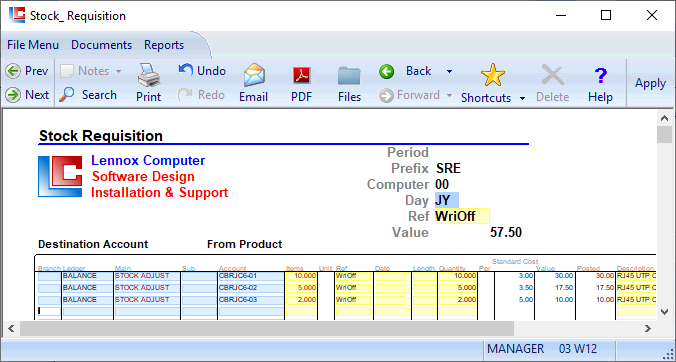The width and height of the screenshot is (676, 362).
Task: Select account cell CBRJC6-03
Action: pyautogui.click(x=251, y=300)
